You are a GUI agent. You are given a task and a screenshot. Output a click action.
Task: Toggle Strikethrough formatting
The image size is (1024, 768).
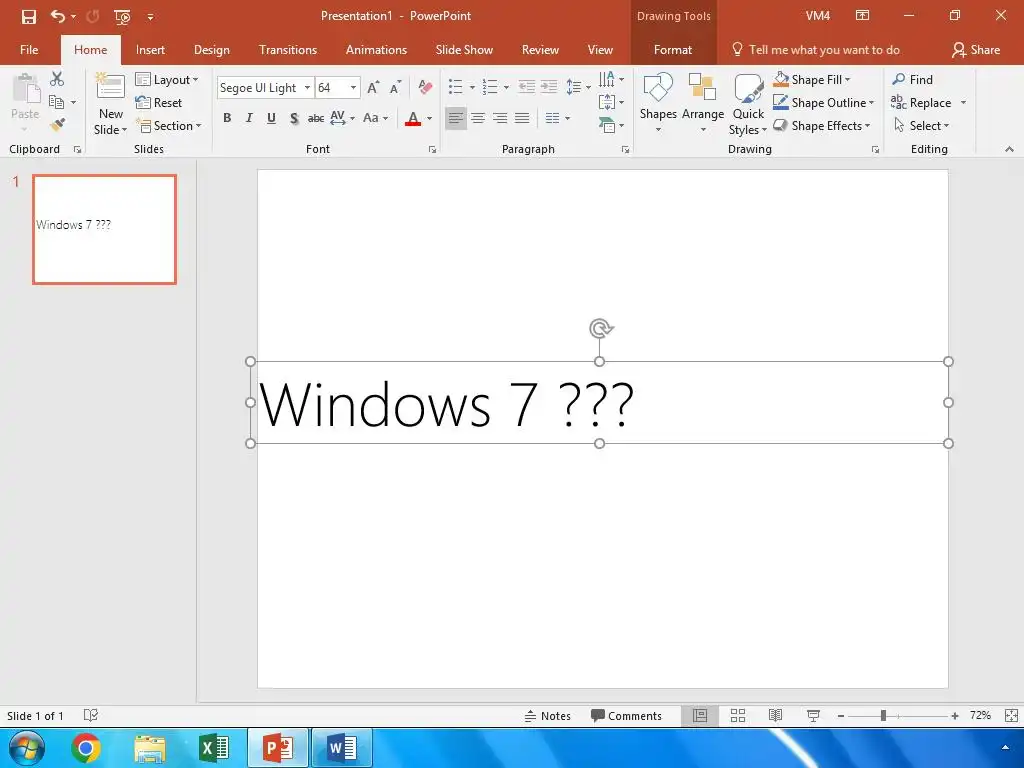click(316, 118)
